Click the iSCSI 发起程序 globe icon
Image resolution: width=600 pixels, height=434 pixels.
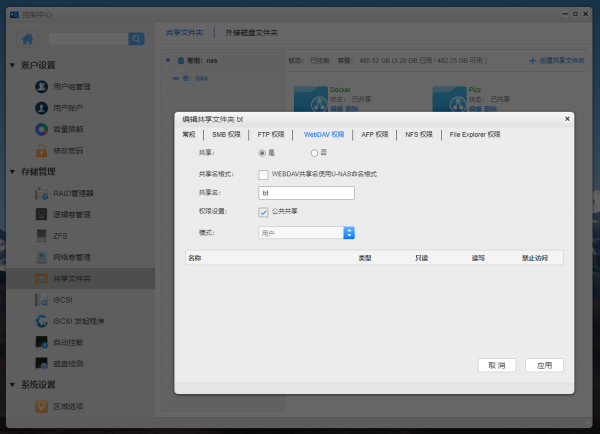[x=41, y=321]
